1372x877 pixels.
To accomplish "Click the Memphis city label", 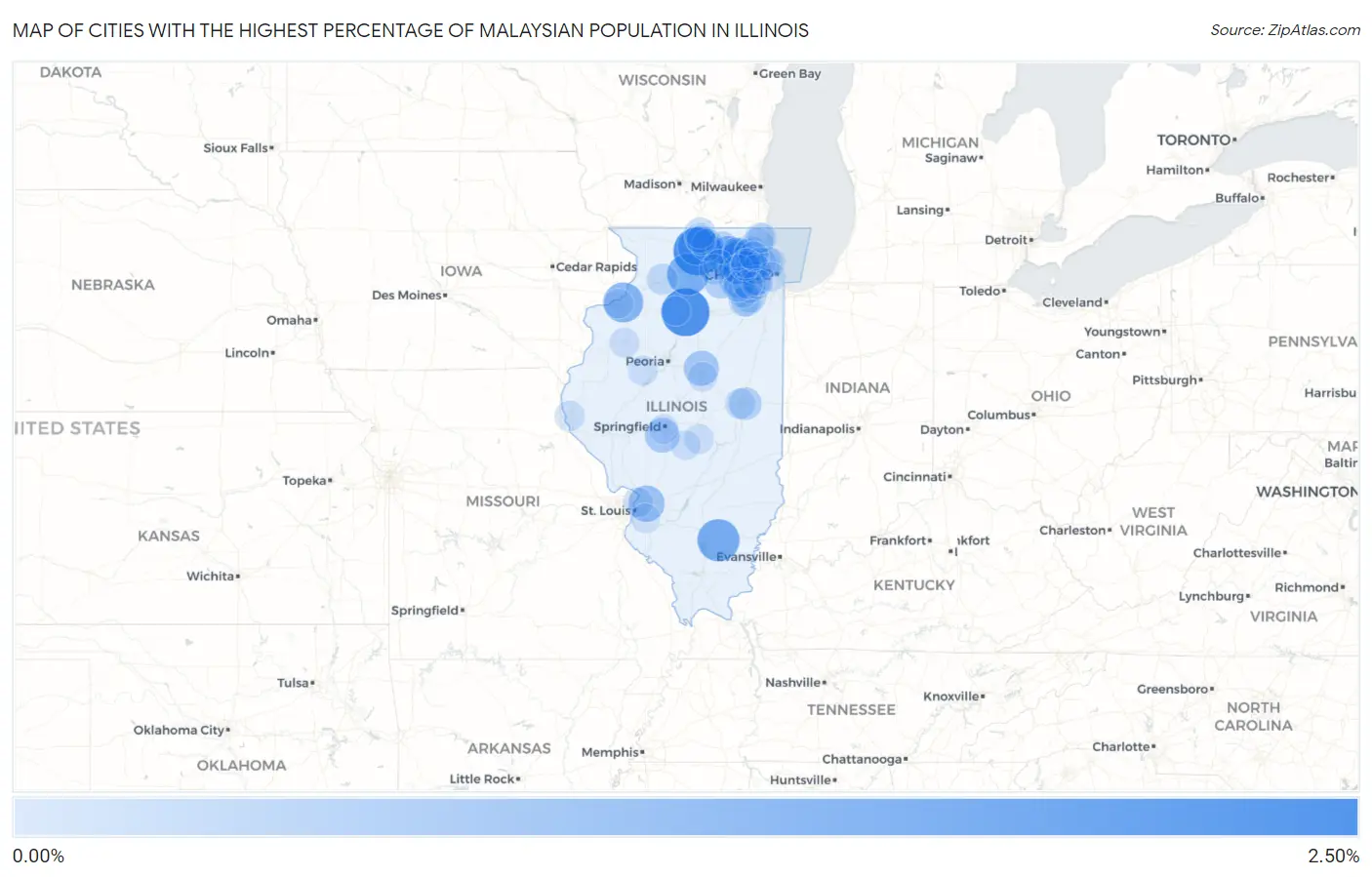I will [613, 752].
